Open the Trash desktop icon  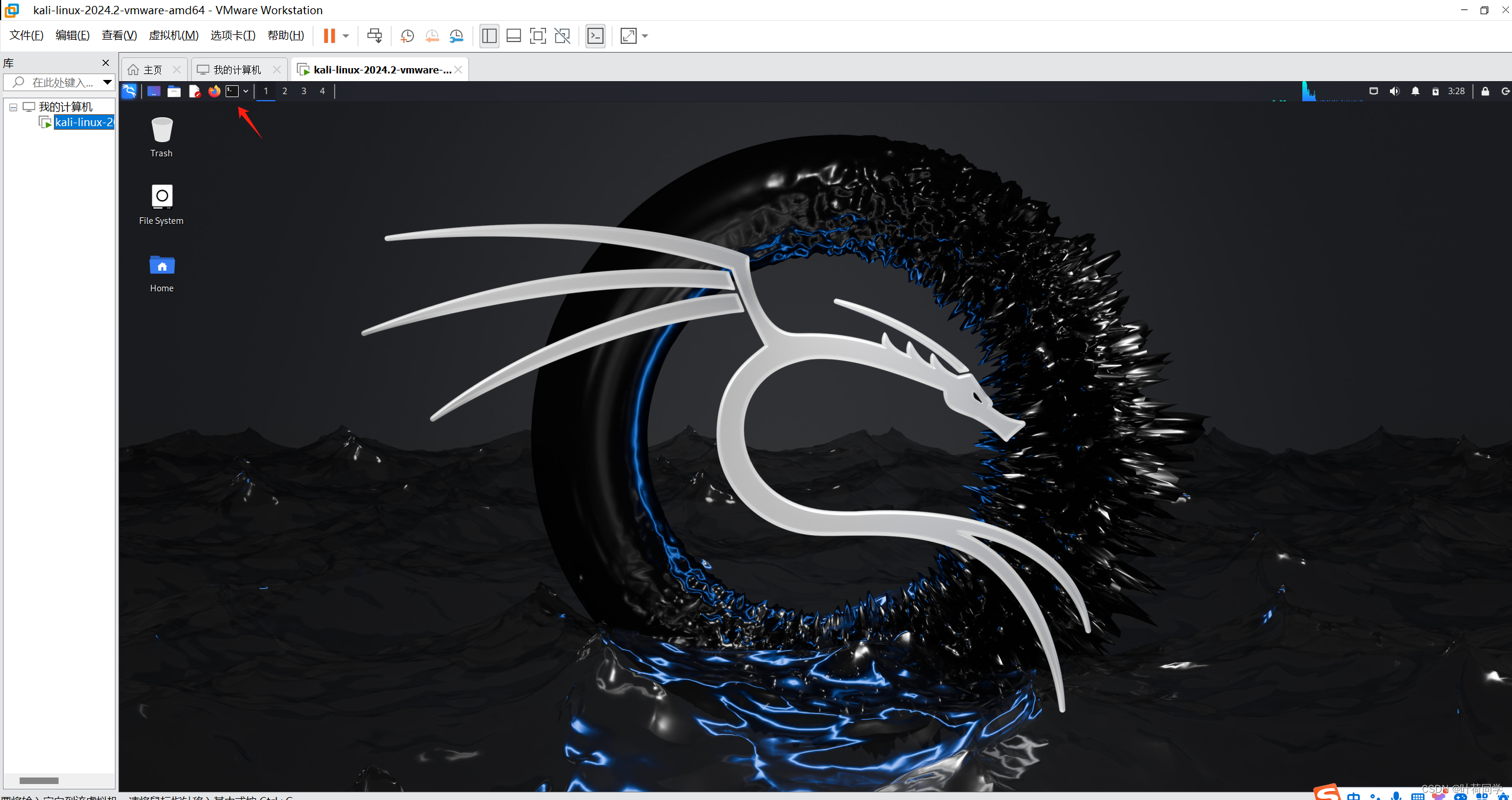(x=162, y=137)
